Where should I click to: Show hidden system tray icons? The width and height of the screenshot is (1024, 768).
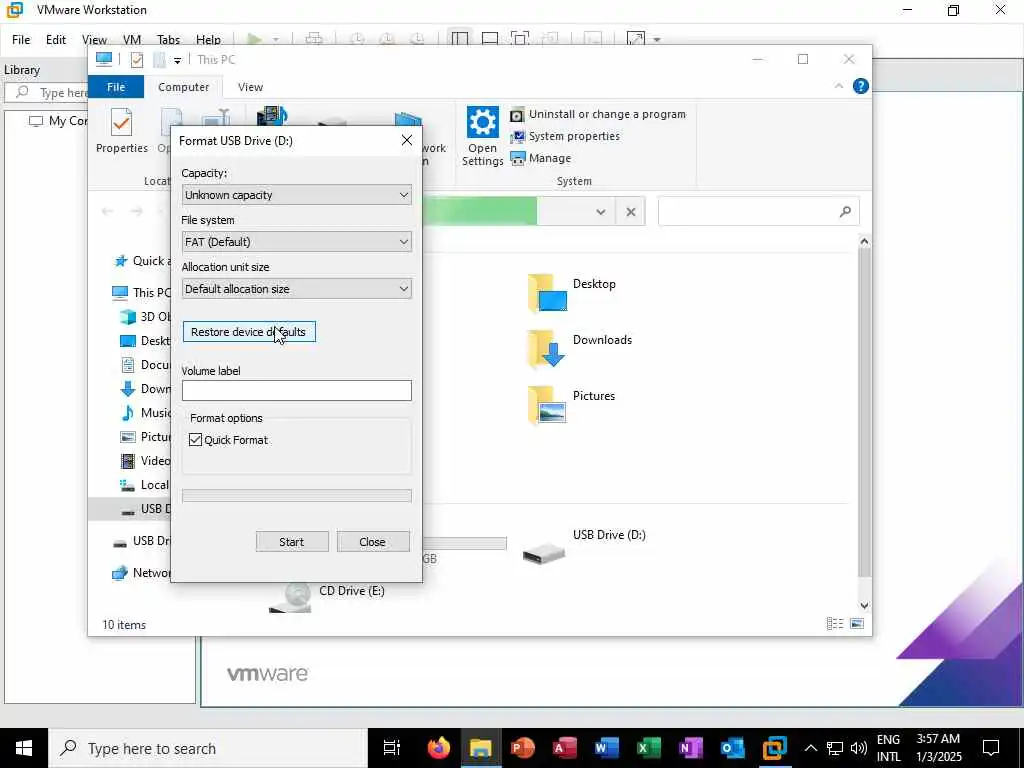[x=810, y=748]
